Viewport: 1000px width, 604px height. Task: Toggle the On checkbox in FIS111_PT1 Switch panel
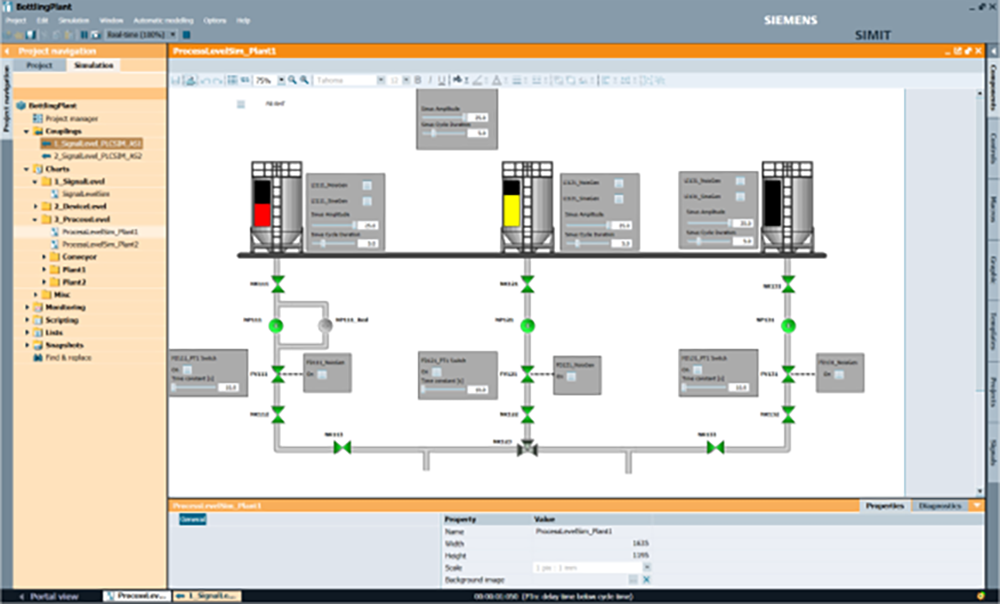click(x=188, y=368)
